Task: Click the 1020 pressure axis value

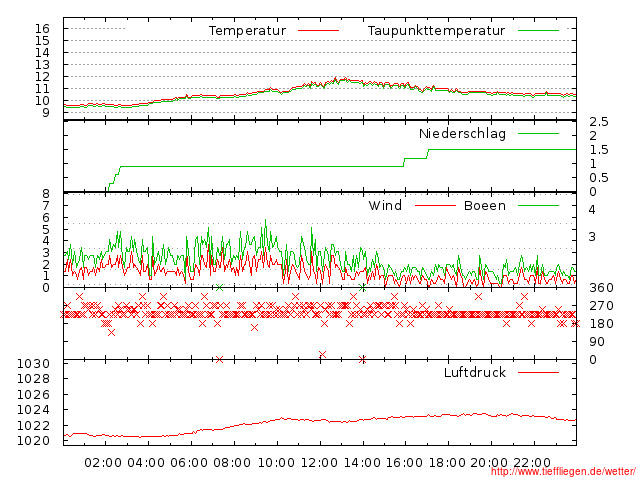Action: tap(33, 441)
